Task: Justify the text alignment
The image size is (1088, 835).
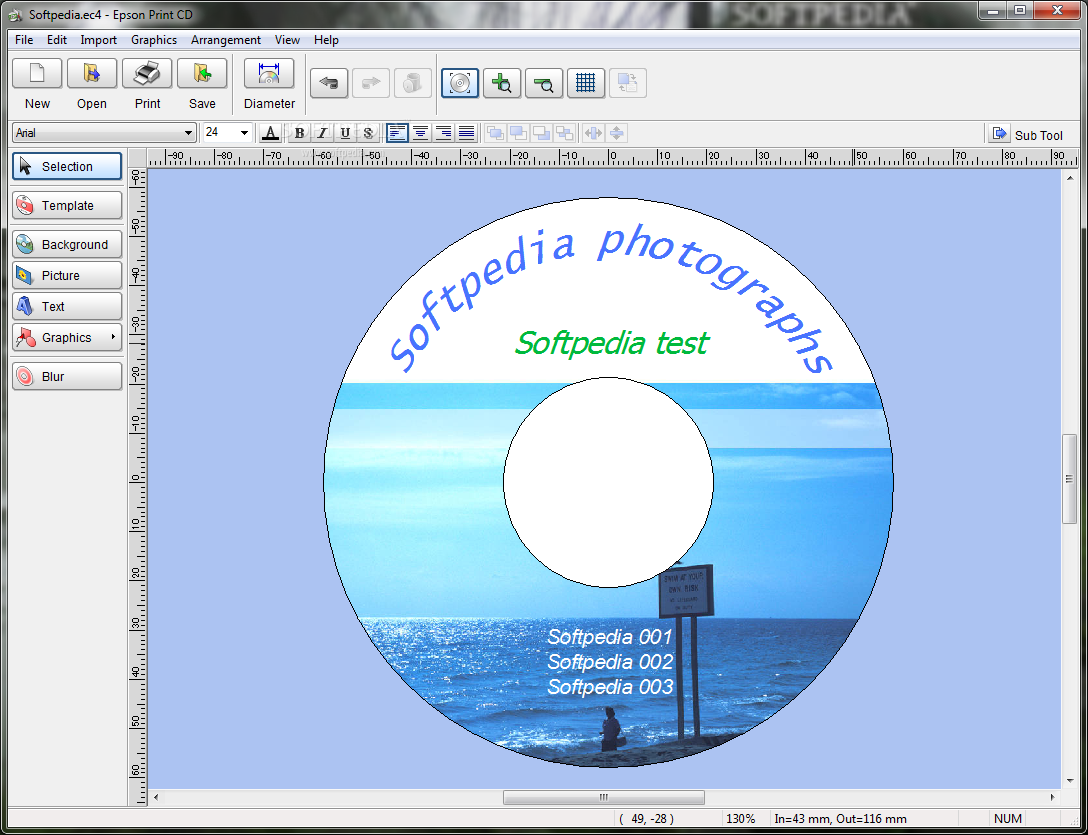Action: [x=467, y=133]
